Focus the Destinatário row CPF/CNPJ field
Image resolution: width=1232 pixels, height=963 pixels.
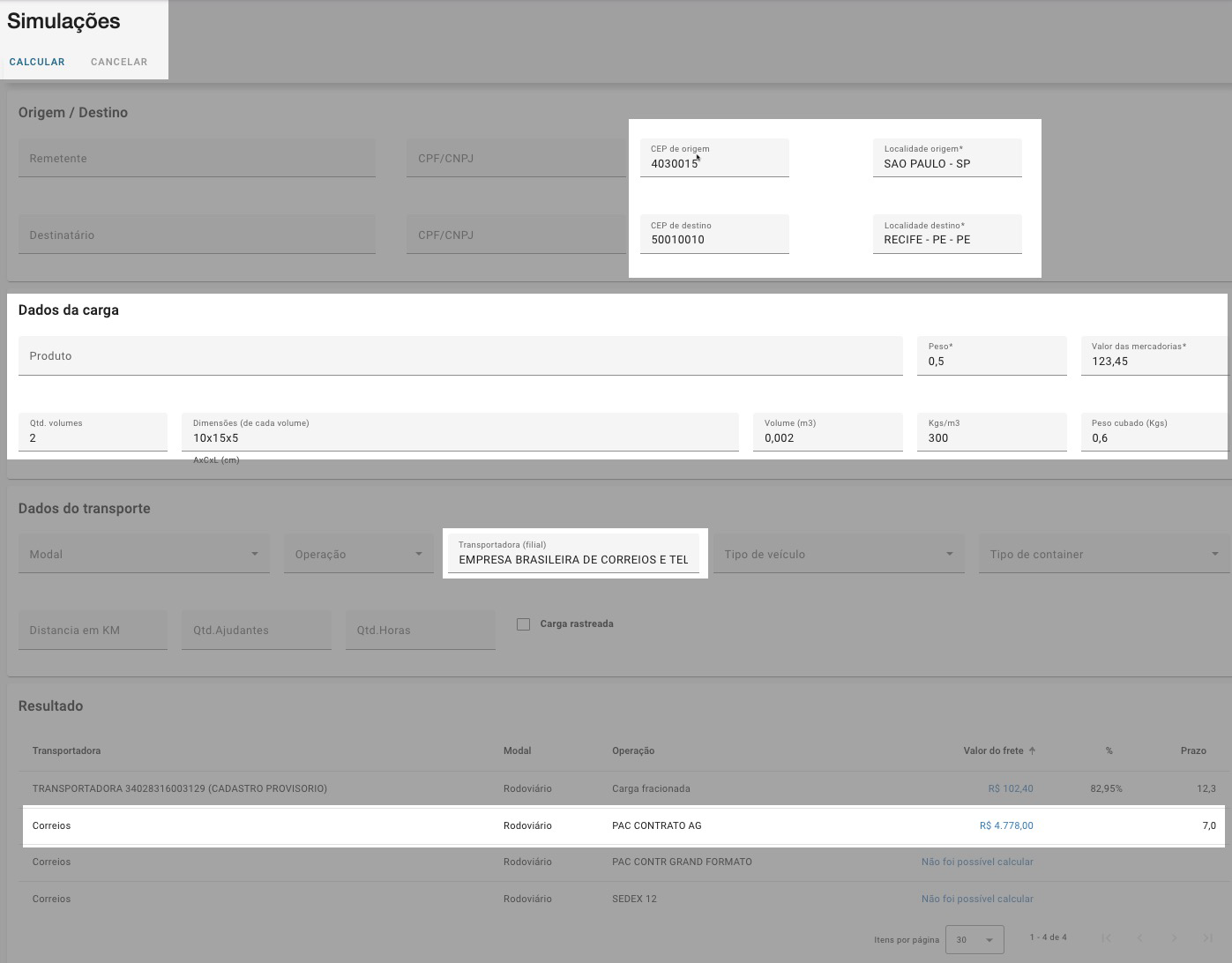click(516, 235)
